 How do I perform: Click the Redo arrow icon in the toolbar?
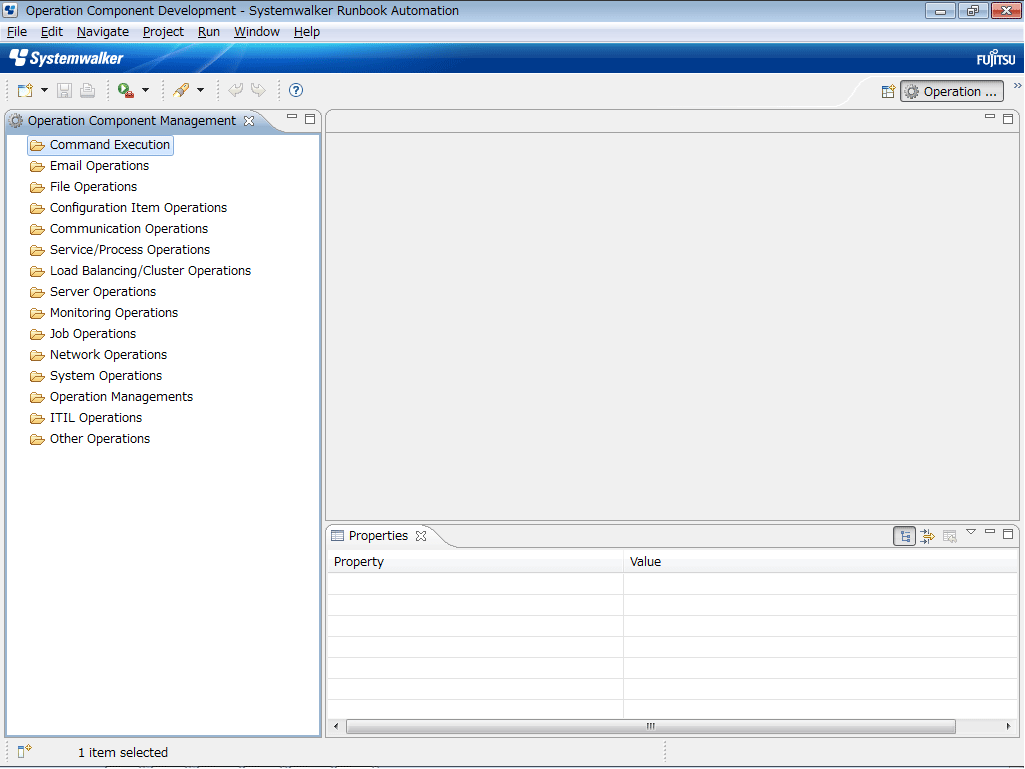(259, 90)
